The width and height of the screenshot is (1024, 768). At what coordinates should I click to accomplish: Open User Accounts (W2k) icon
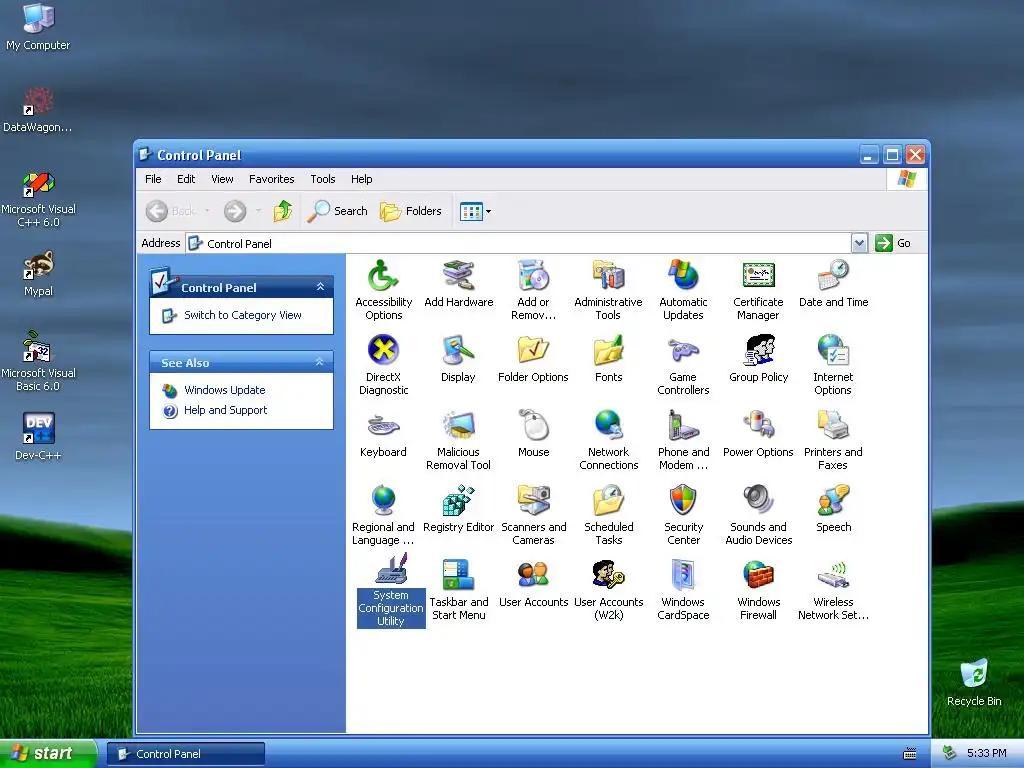608,590
